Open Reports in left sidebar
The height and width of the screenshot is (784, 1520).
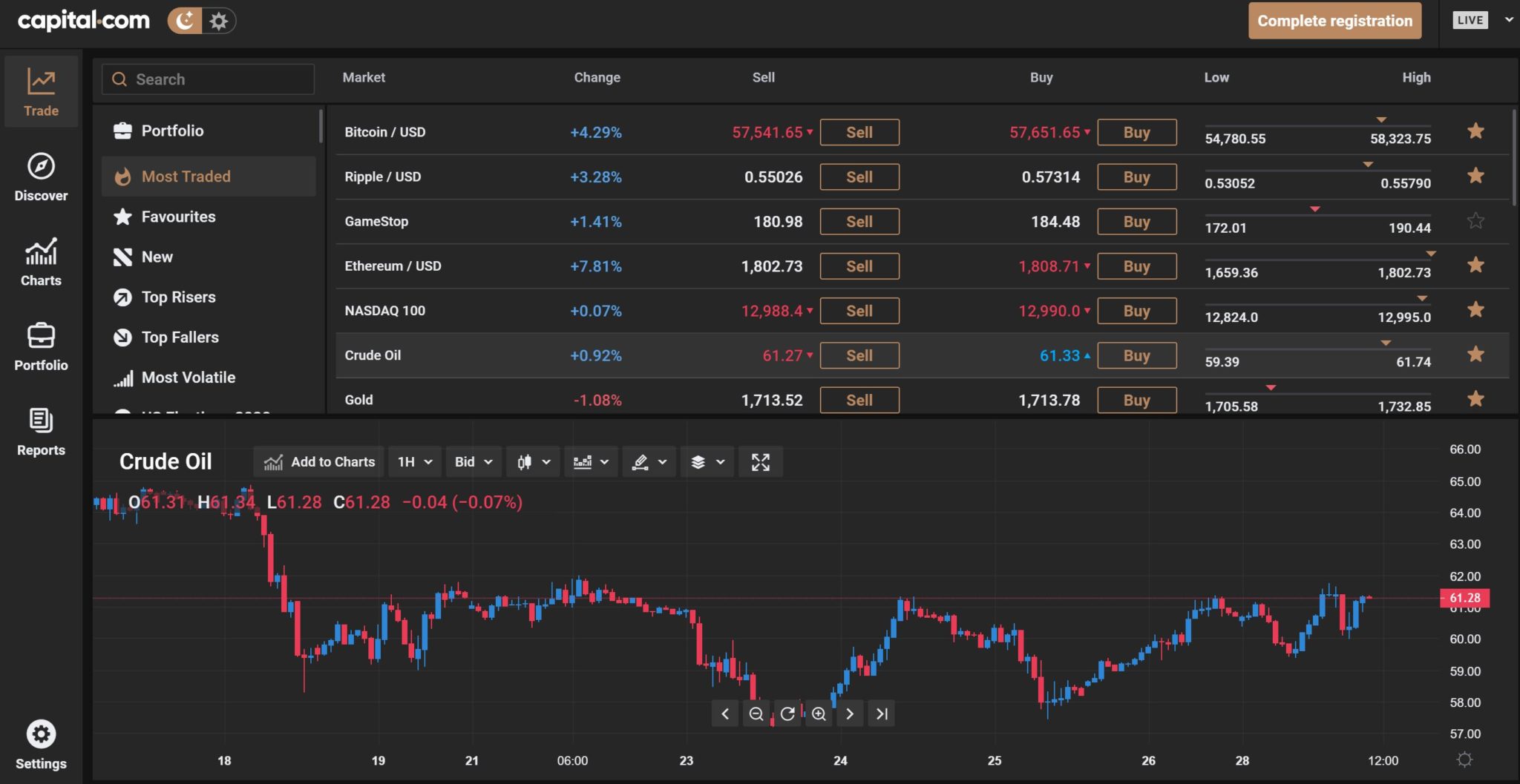click(x=41, y=432)
